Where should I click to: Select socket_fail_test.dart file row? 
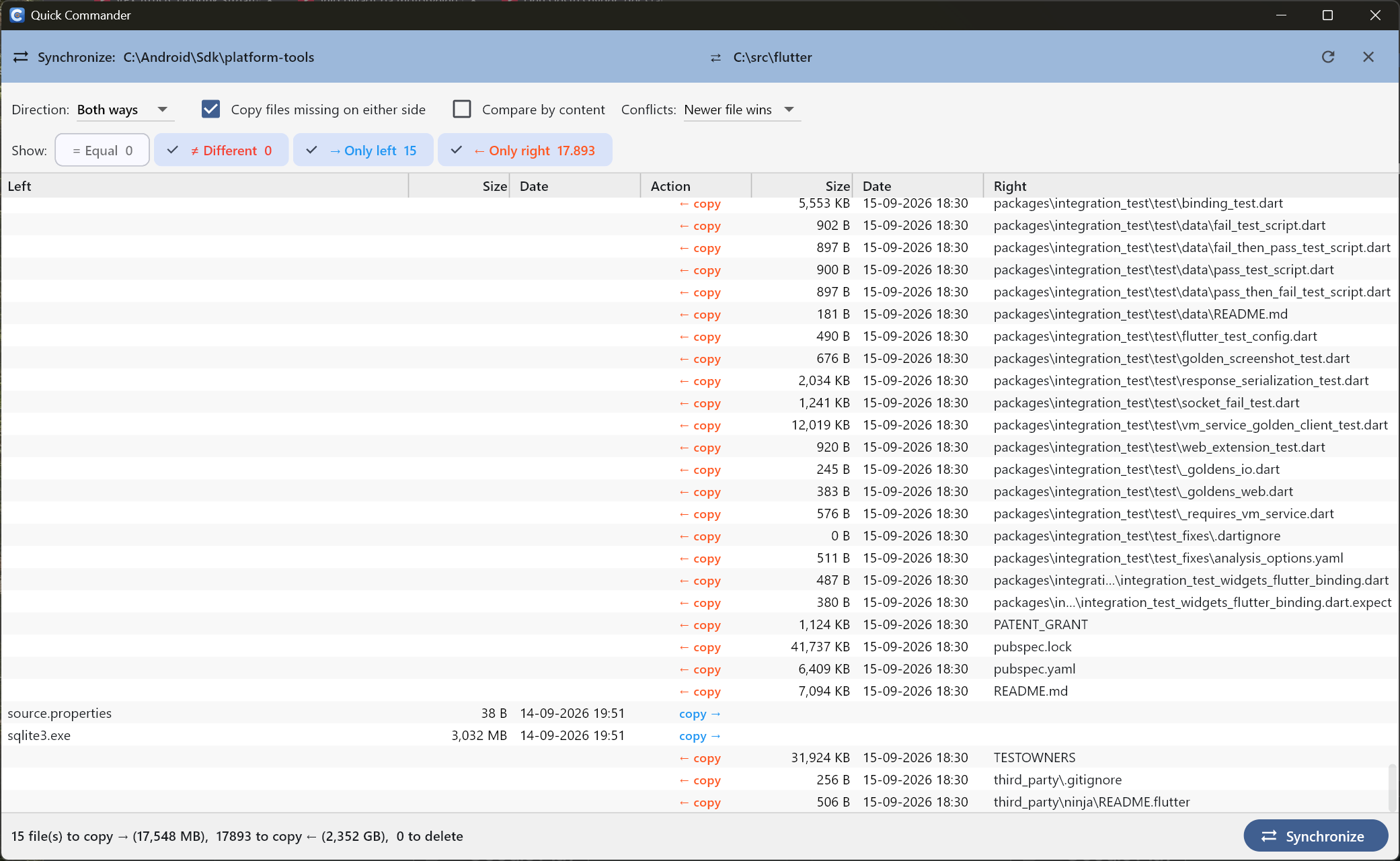[x=699, y=403]
